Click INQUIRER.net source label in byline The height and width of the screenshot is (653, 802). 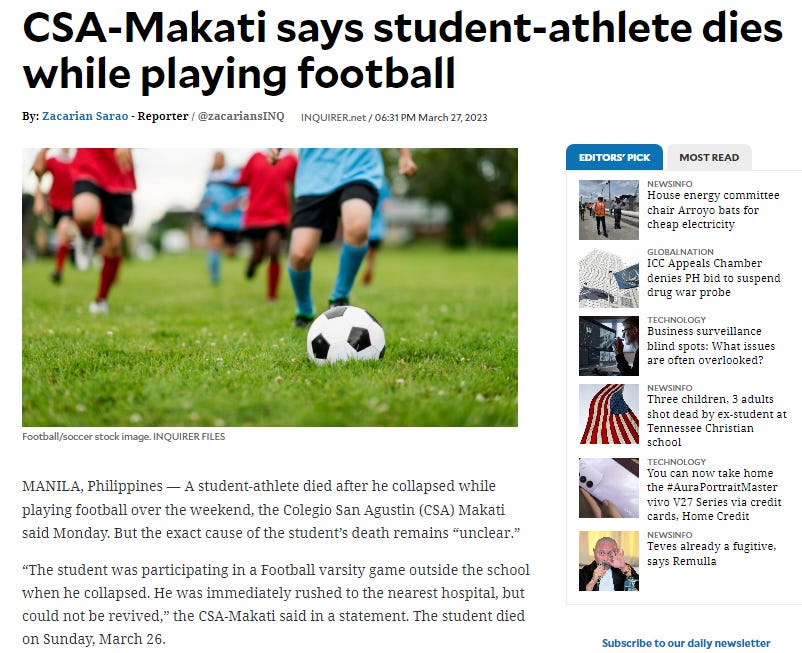point(333,117)
